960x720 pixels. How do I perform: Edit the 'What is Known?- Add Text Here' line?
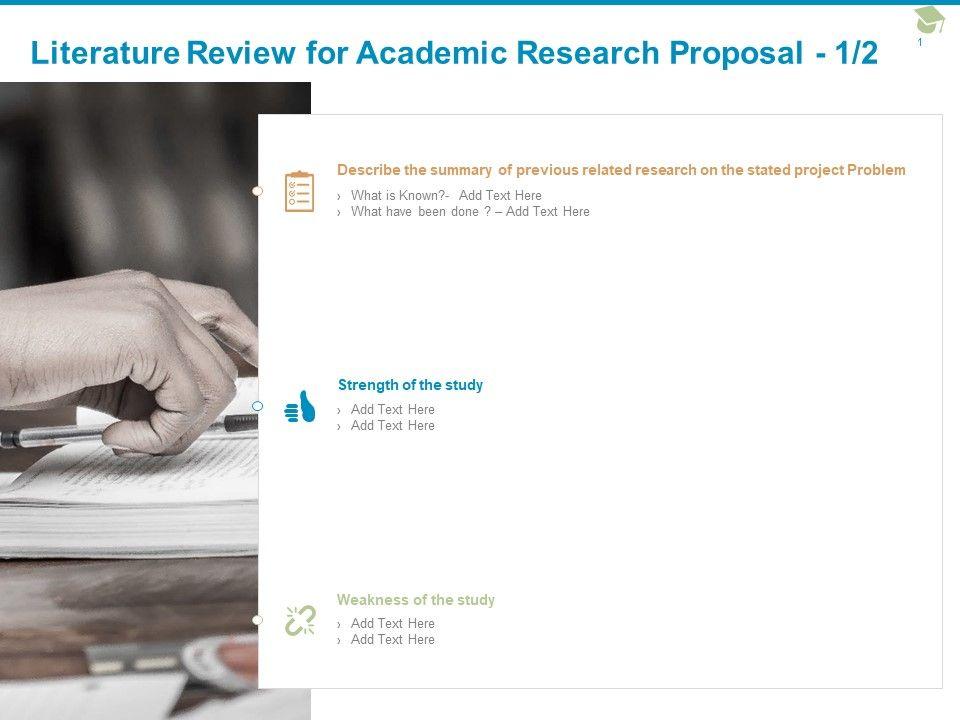[x=446, y=196]
